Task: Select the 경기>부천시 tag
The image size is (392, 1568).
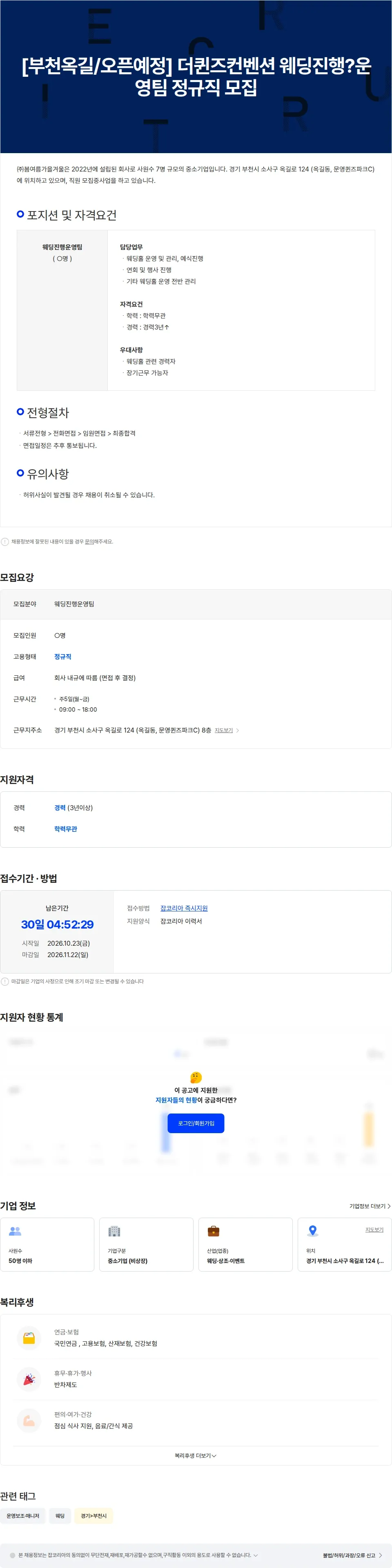Action: tap(94, 1516)
